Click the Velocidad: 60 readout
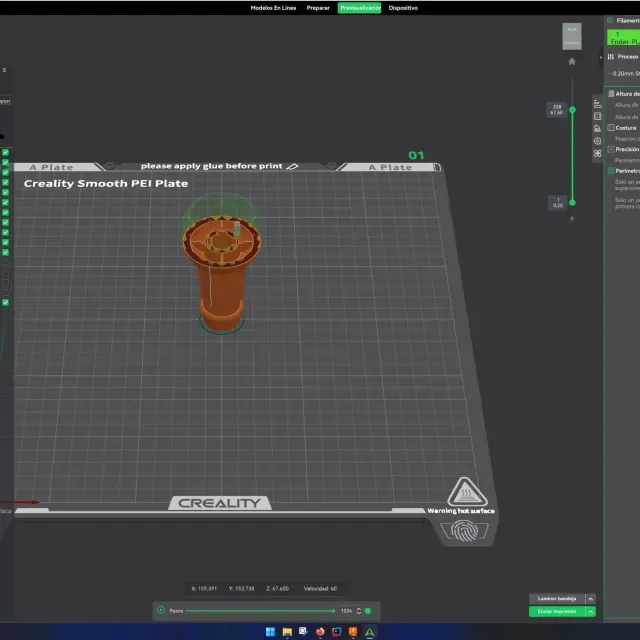640x640 pixels. coord(320,589)
